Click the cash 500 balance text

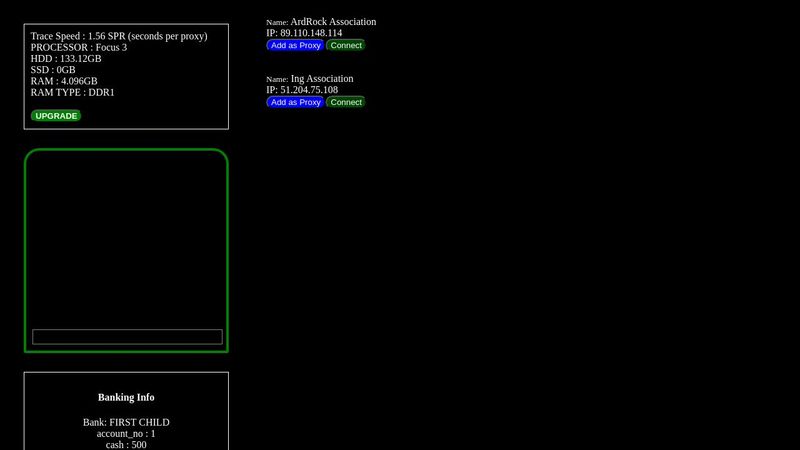(x=126, y=444)
